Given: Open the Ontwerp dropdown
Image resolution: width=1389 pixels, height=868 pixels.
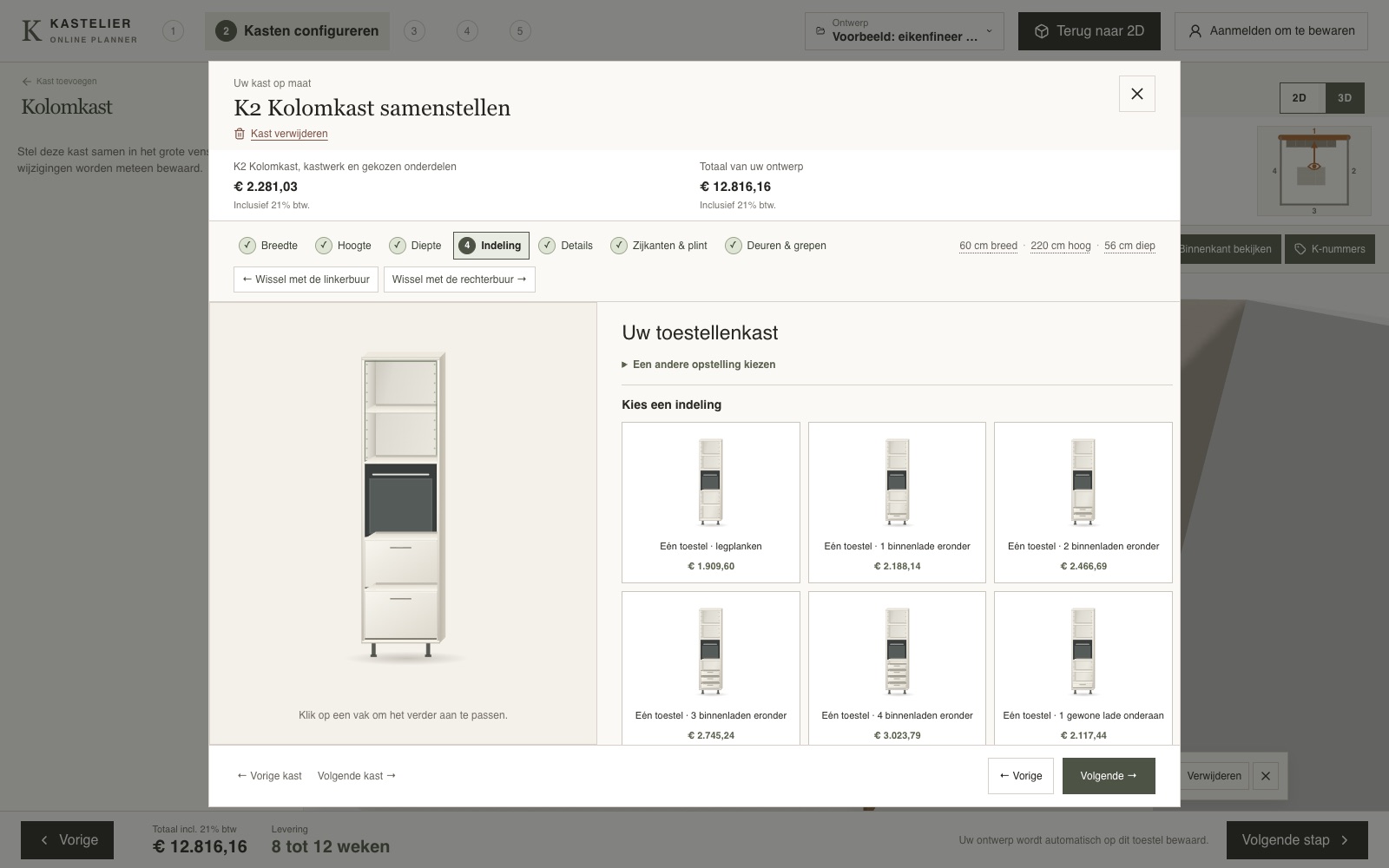Looking at the screenshot, I should coord(905,31).
